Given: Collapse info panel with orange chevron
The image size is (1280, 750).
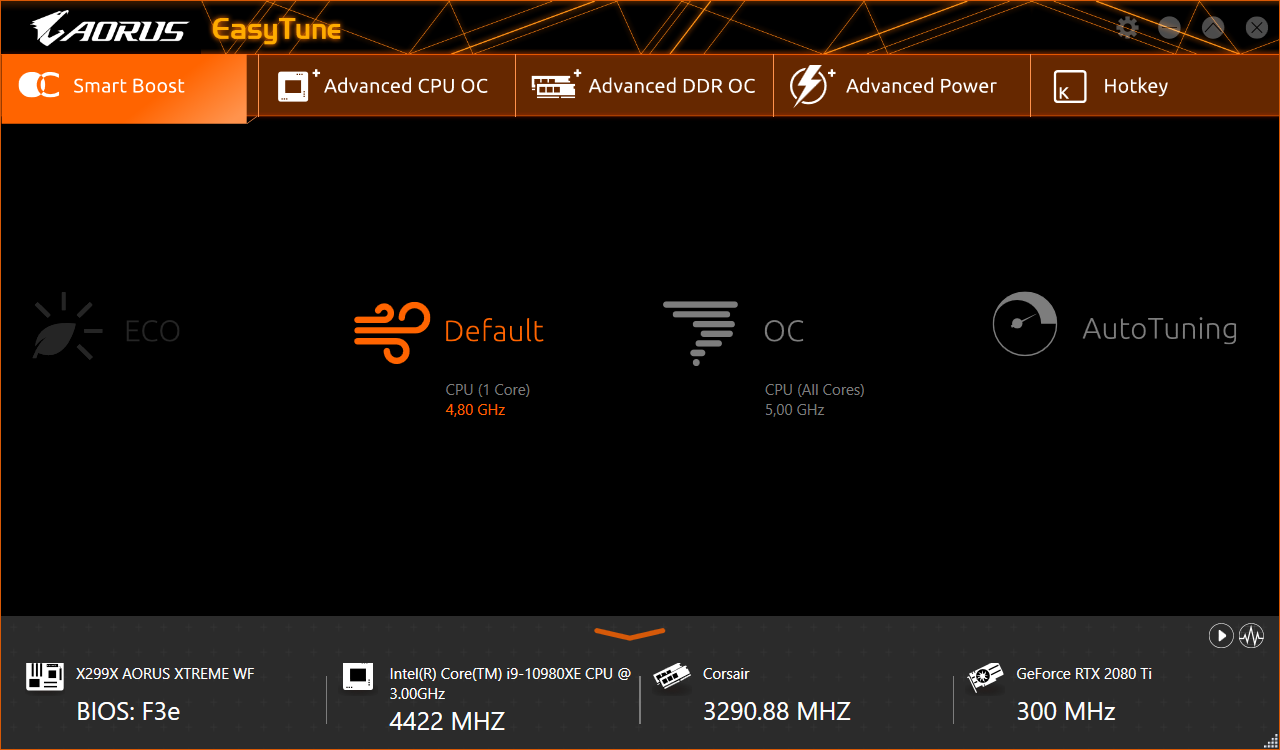Looking at the screenshot, I should [x=630, y=634].
